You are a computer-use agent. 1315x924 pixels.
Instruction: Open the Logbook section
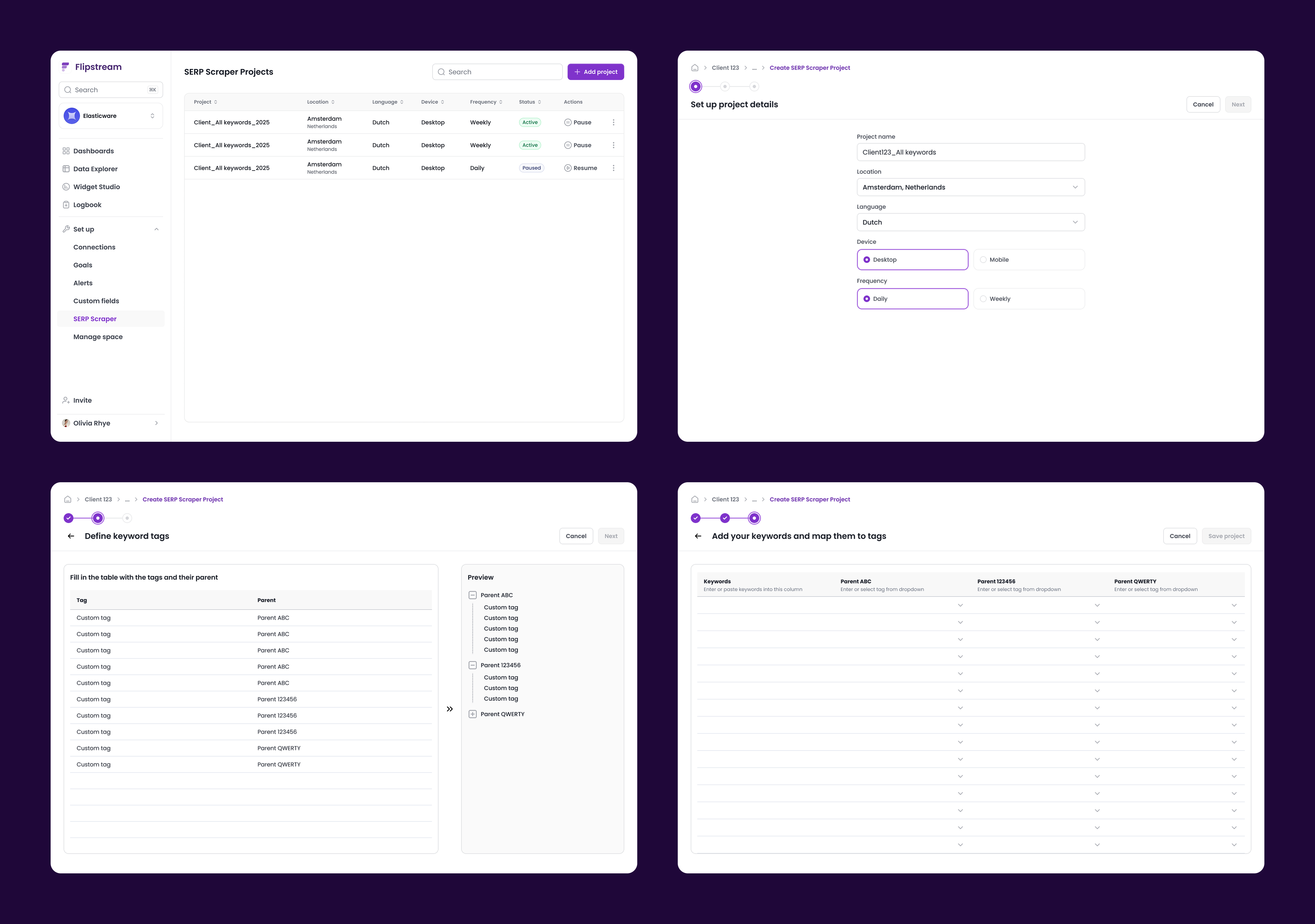click(x=87, y=204)
